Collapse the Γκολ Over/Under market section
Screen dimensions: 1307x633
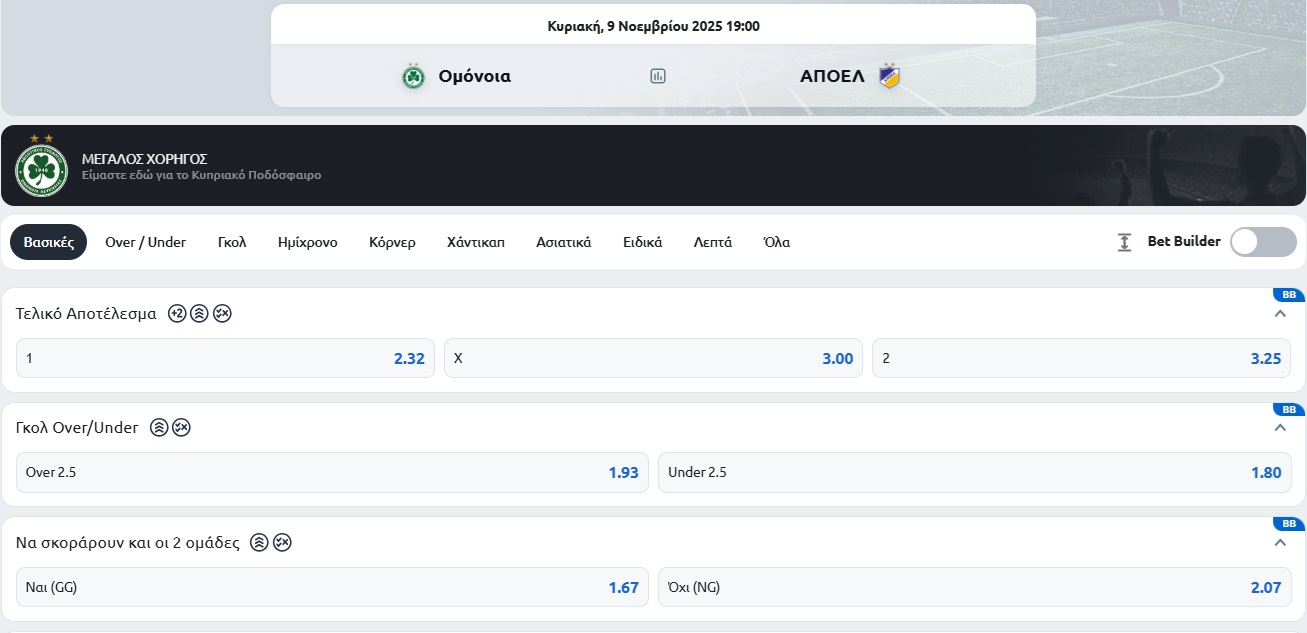point(1280,428)
